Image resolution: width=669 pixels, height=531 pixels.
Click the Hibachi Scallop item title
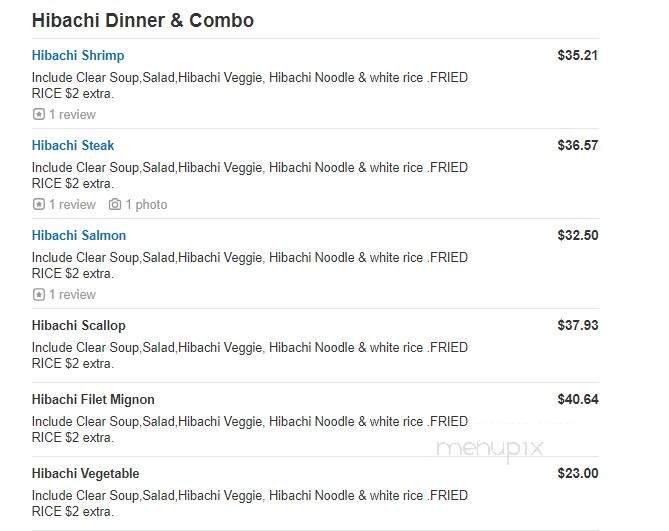click(x=79, y=326)
